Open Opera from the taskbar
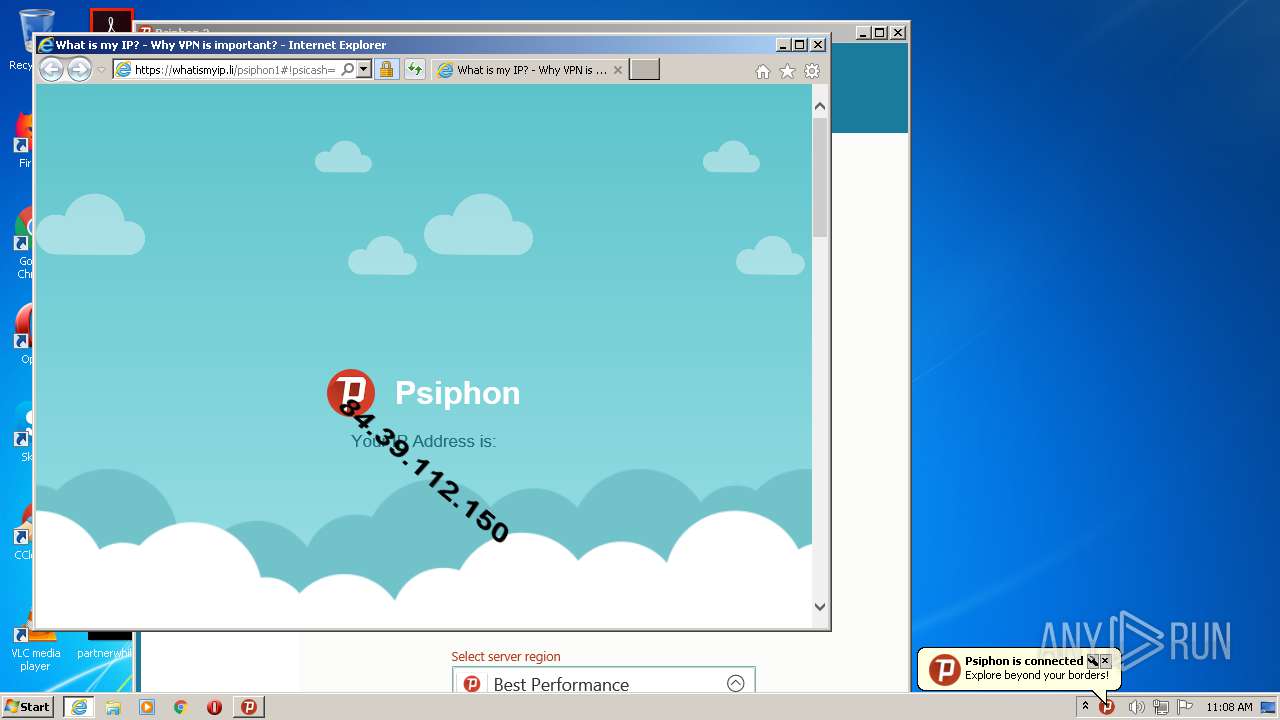1280x720 pixels. tap(214, 707)
